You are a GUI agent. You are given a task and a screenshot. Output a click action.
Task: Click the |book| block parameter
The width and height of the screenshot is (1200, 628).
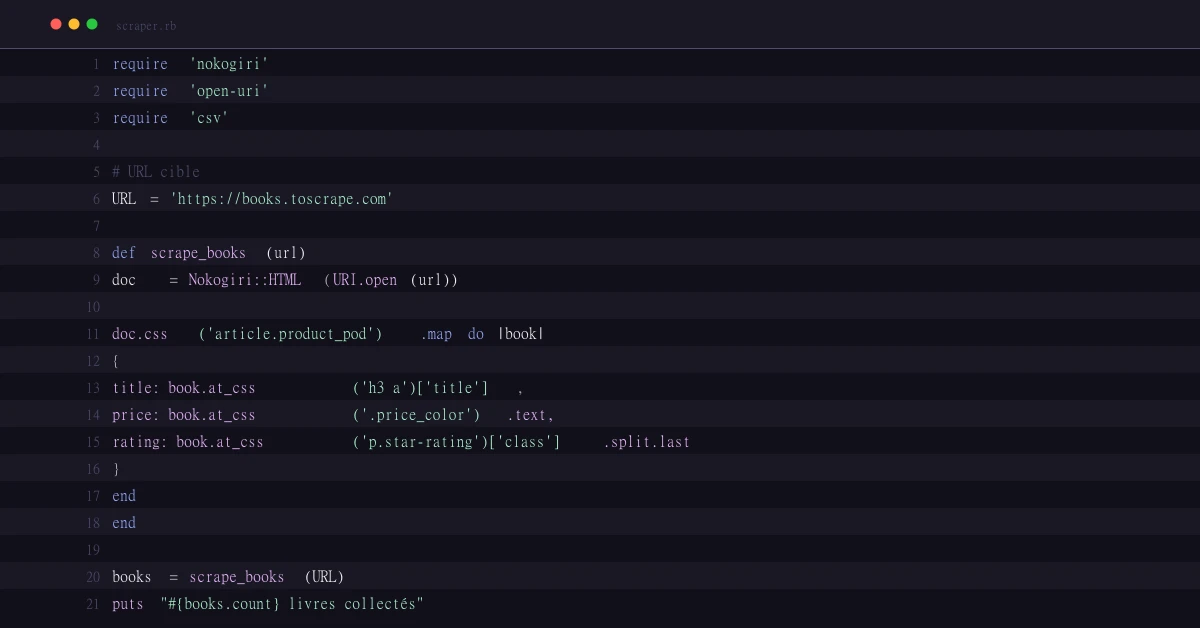pyautogui.click(x=521, y=334)
